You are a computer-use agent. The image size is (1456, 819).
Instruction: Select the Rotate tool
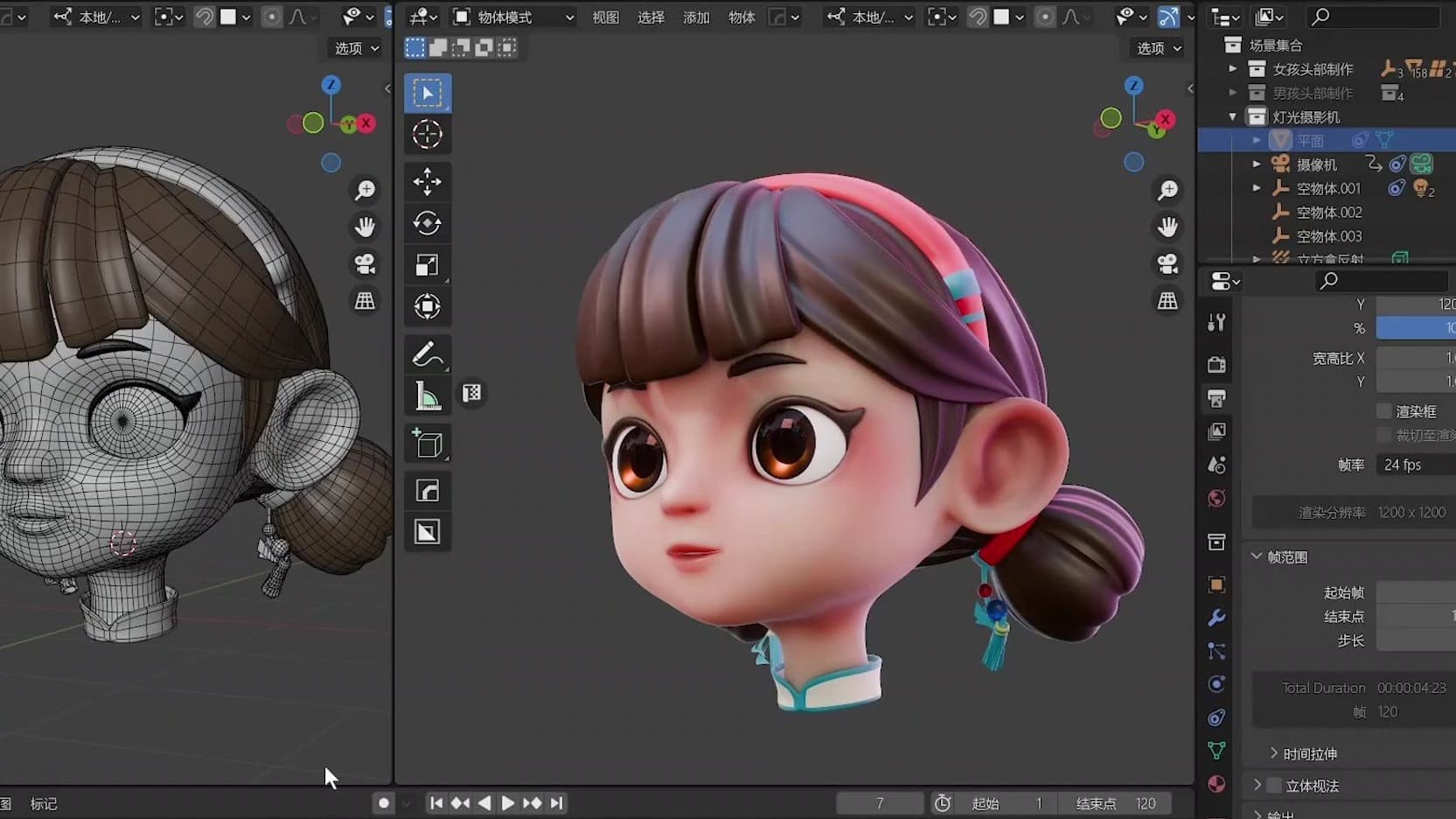click(x=428, y=224)
